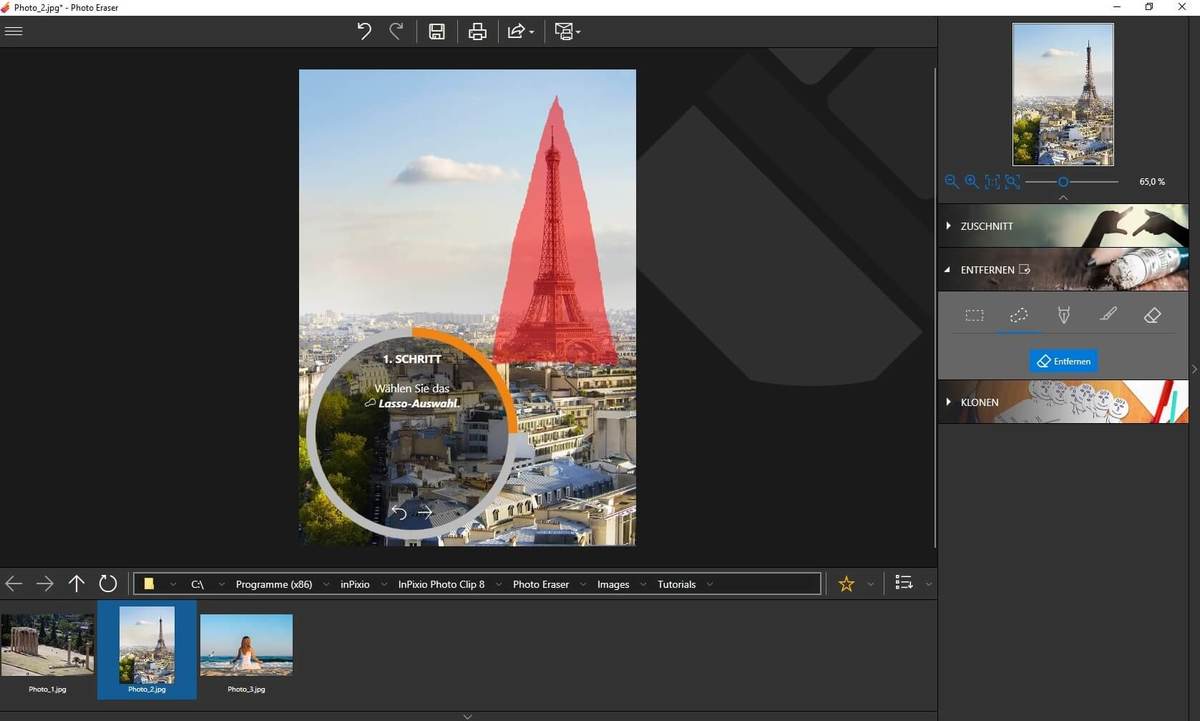This screenshot has width=1200, height=721.
Task: Click the zoom slider handle
Action: click(1063, 182)
